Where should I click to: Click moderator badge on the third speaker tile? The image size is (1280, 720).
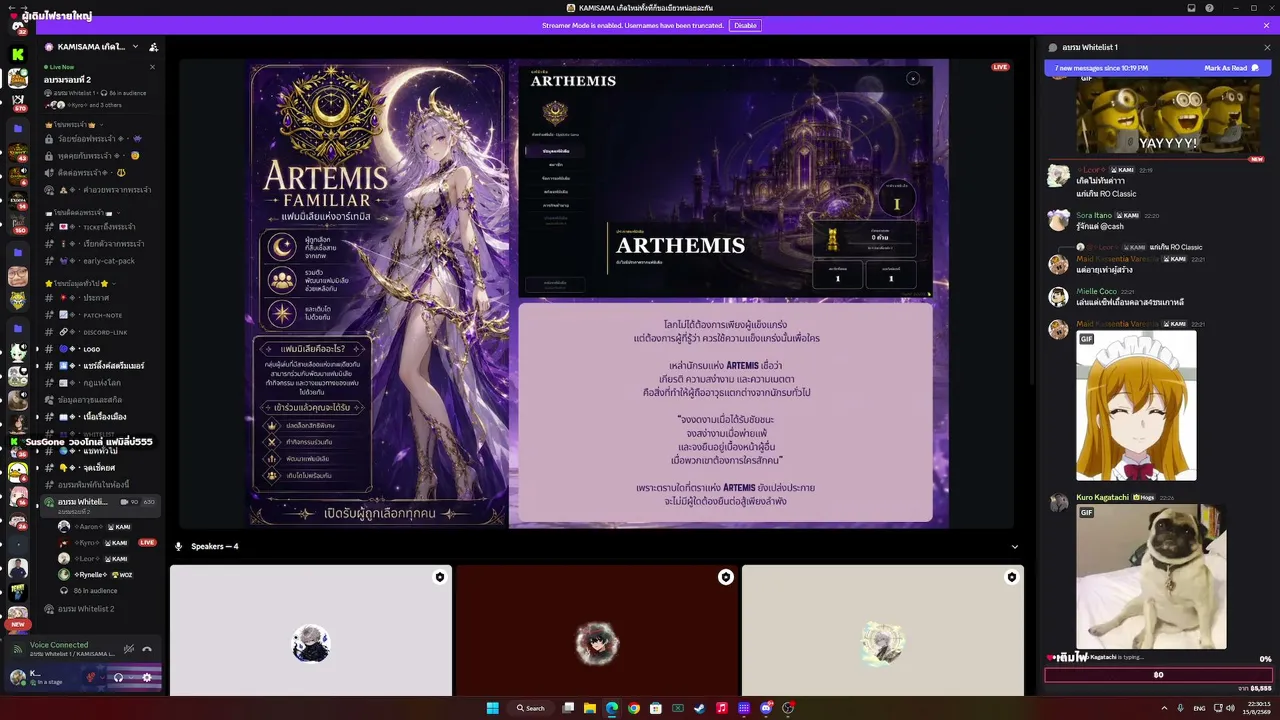[x=1012, y=577]
